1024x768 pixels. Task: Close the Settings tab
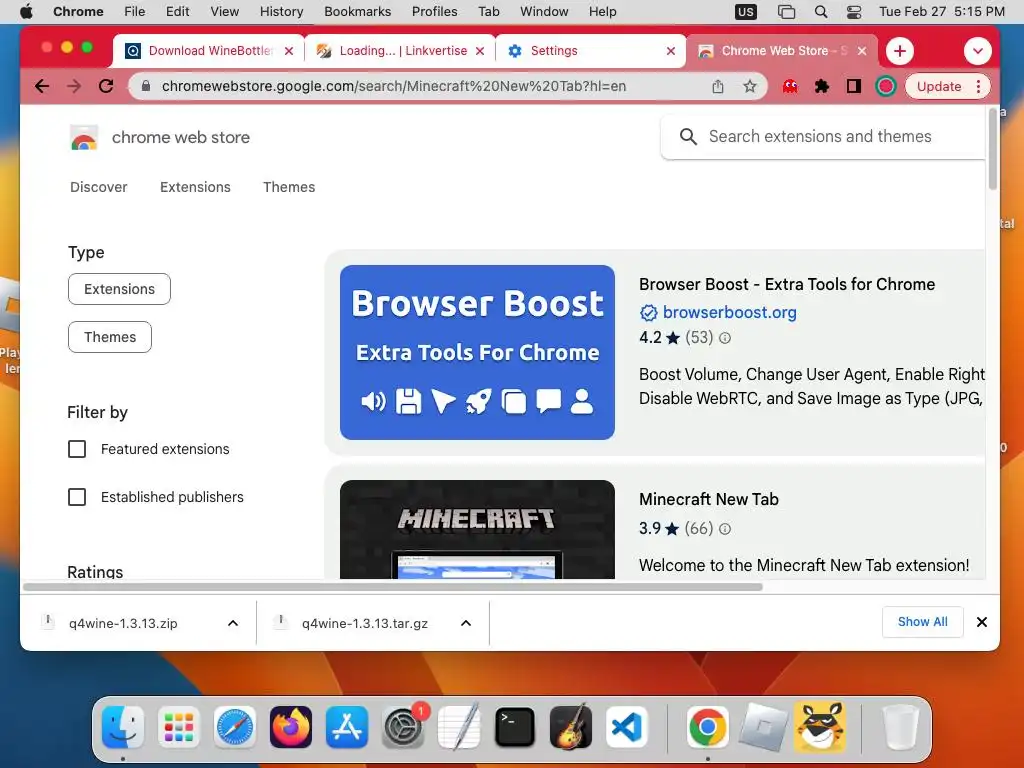pyautogui.click(x=671, y=51)
